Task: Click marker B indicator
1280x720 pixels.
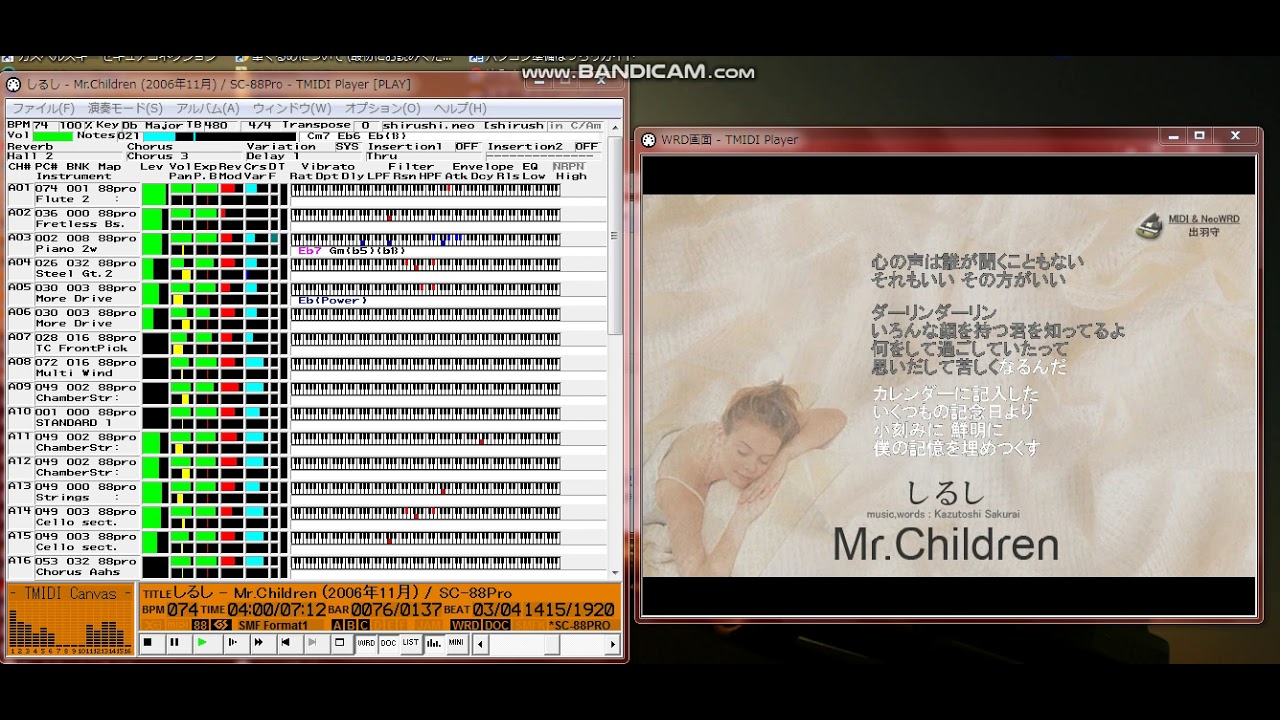Action: (350, 625)
